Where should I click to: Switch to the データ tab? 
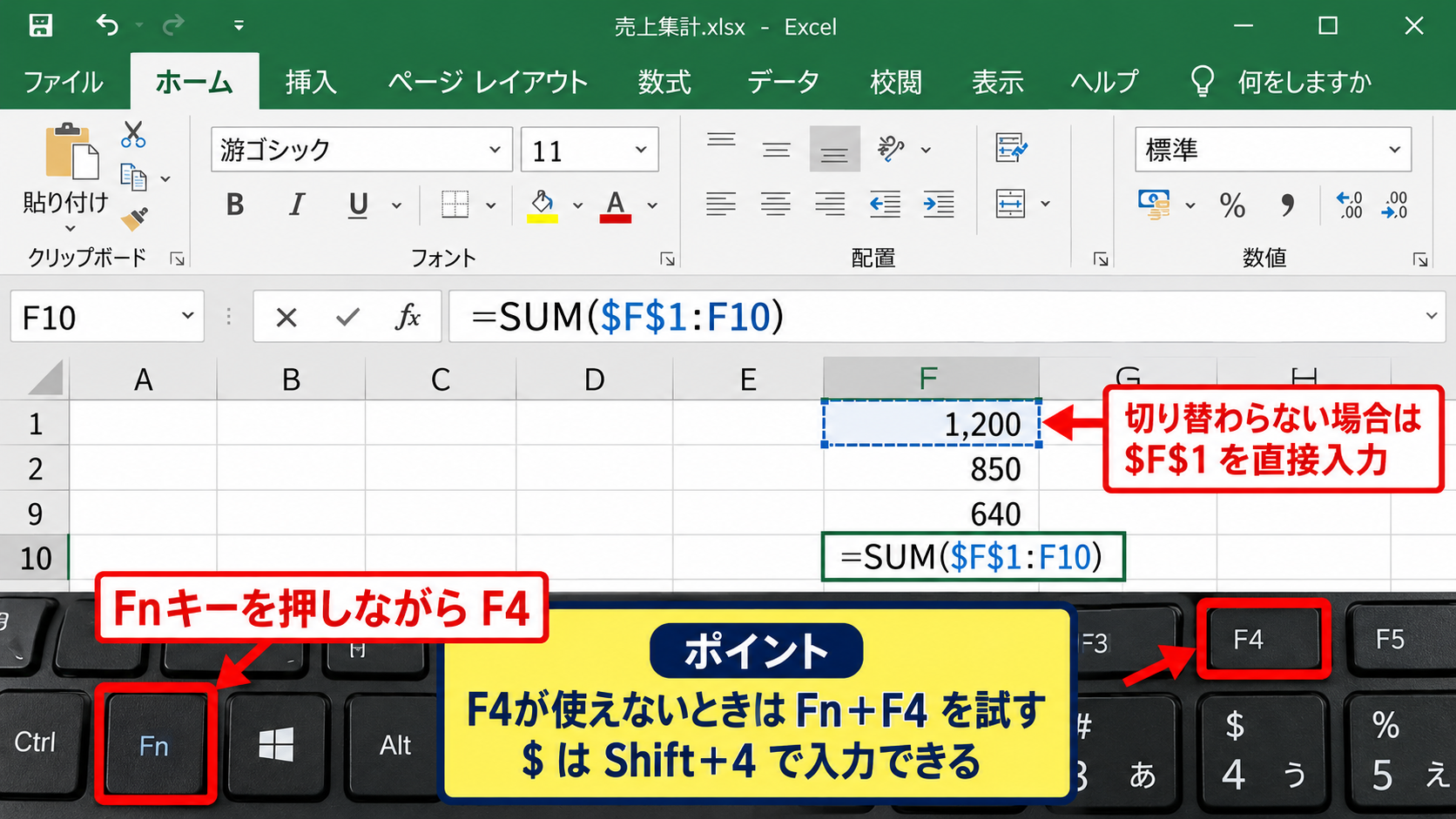[x=783, y=82]
